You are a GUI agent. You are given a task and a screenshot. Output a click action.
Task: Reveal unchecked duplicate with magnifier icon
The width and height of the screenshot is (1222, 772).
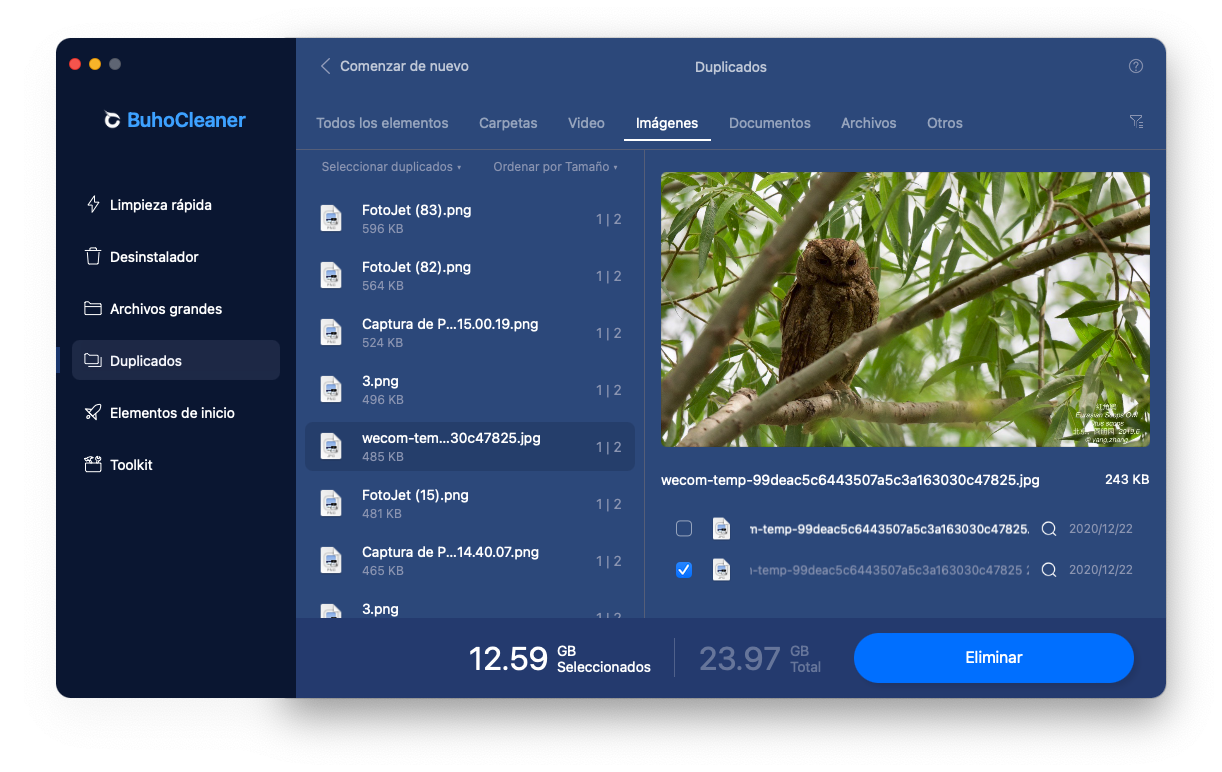pyautogui.click(x=1049, y=528)
